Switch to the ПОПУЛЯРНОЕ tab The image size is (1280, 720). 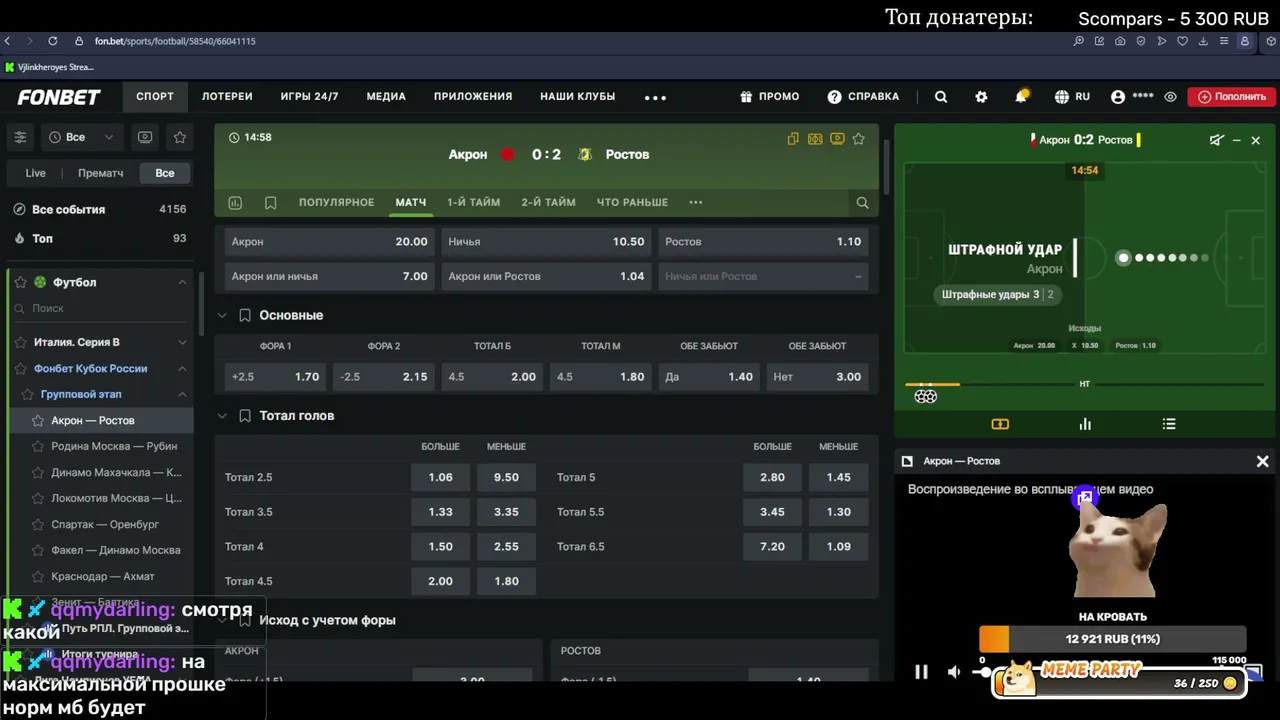point(336,202)
